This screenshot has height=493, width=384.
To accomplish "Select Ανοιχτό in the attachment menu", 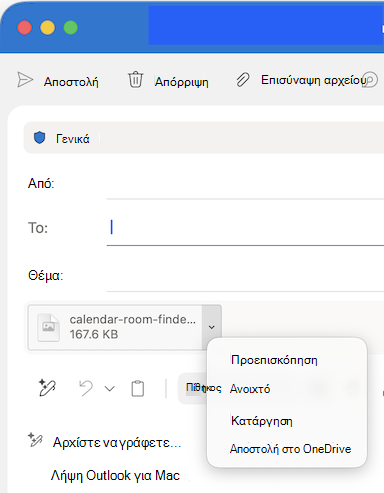I will click(250, 389).
